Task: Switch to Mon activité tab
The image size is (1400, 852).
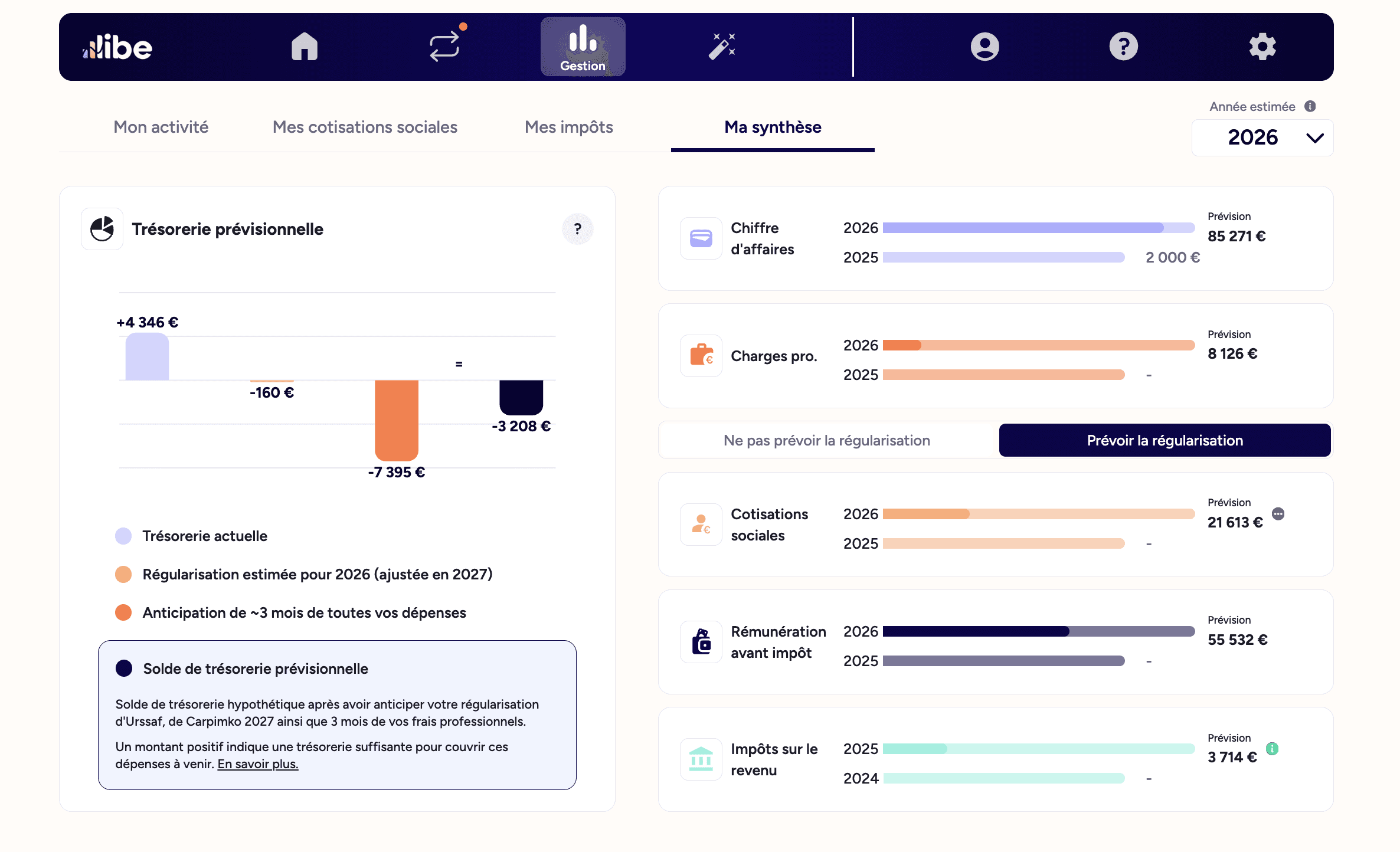Action: coord(161,127)
